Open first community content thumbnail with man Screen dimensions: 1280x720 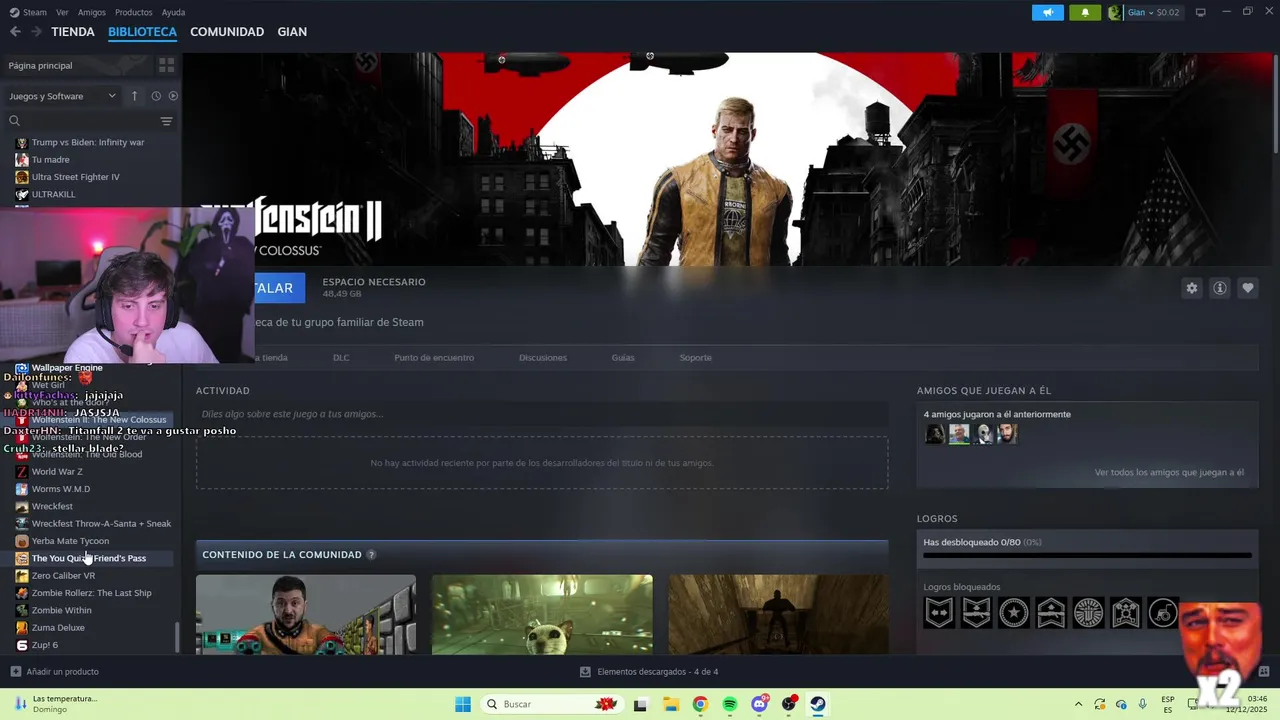click(306, 614)
